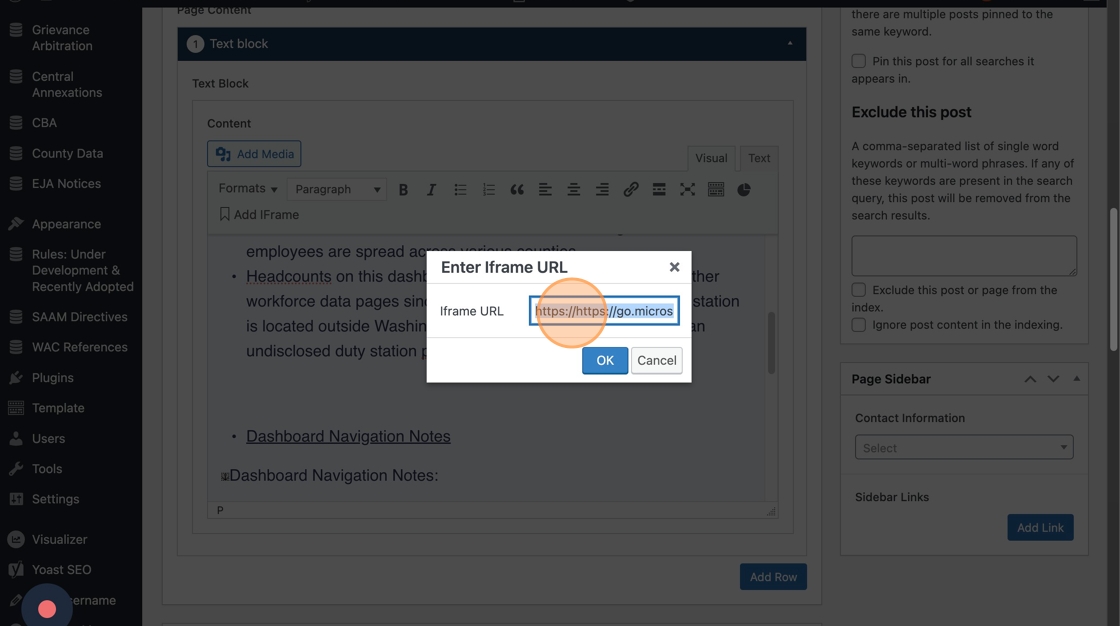Switch to Visual editor tab
The width and height of the screenshot is (1120, 626).
click(711, 158)
